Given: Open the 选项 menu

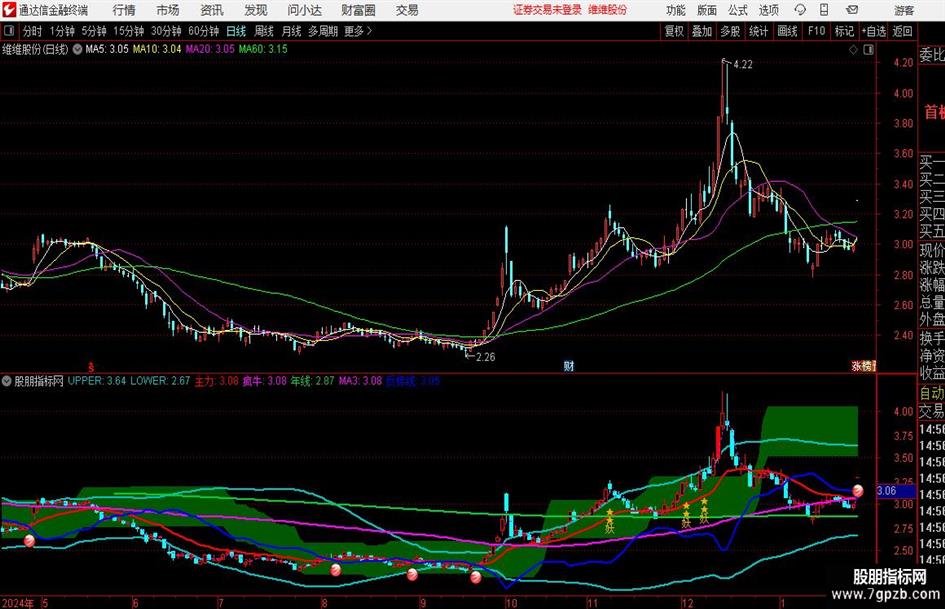Looking at the screenshot, I should tap(768, 10).
